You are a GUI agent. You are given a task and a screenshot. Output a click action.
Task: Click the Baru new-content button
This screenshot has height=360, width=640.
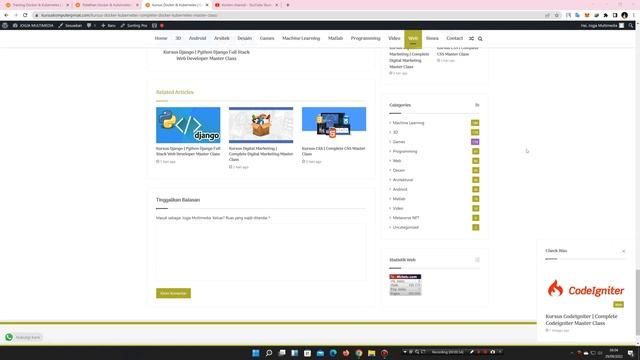pyautogui.click(x=108, y=25)
